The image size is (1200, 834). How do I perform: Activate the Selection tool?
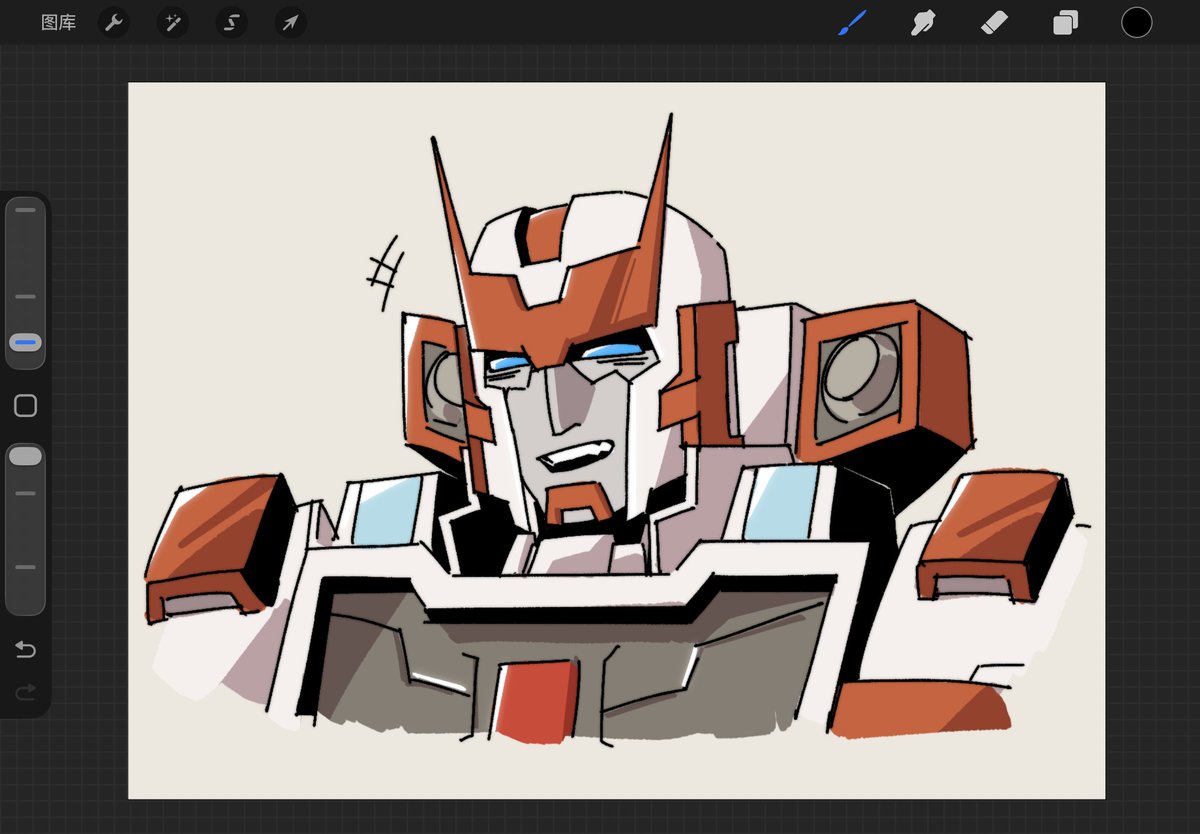click(x=232, y=22)
